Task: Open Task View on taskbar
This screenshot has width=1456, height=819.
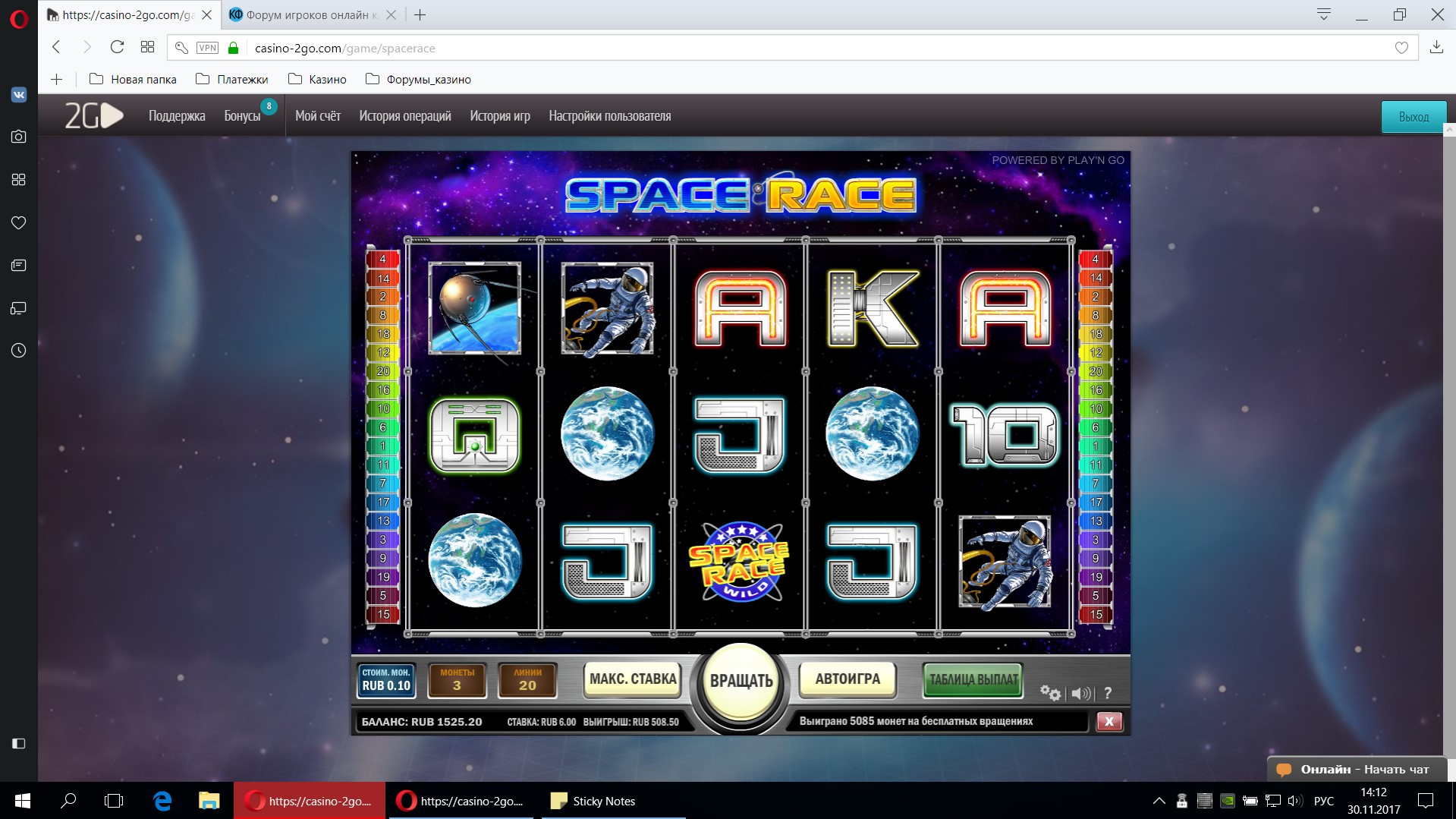Action: [114, 801]
